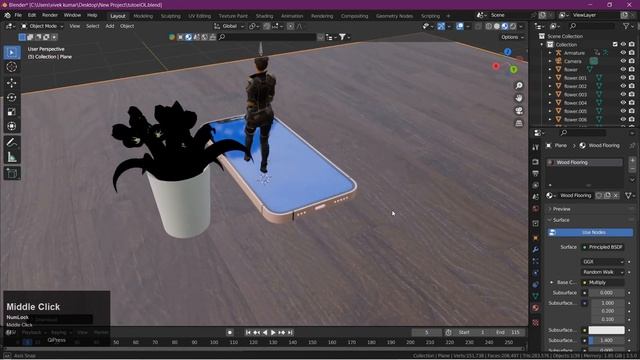
Task: Select the Move tool
Action: pyautogui.click(x=11, y=83)
